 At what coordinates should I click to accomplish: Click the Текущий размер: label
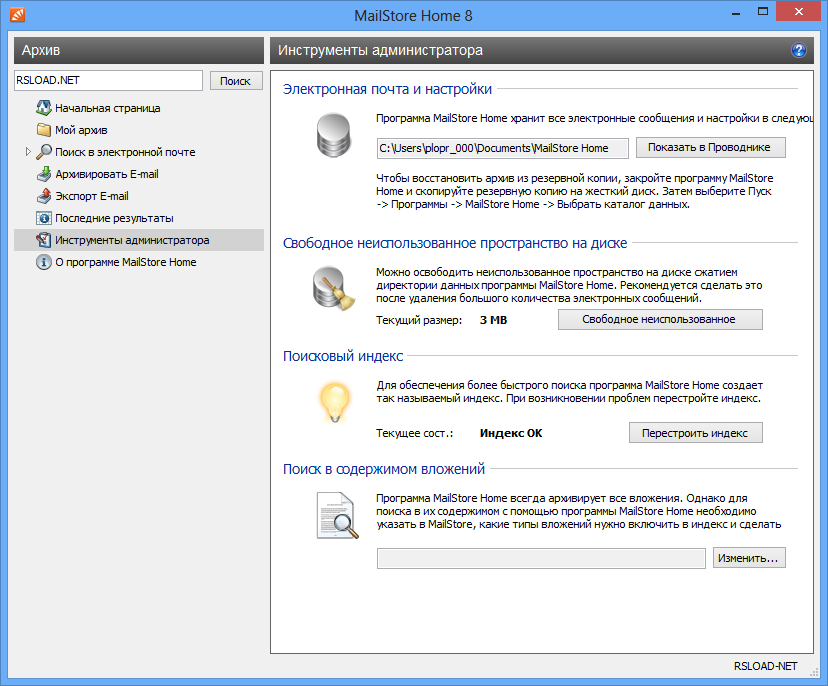tap(419, 320)
